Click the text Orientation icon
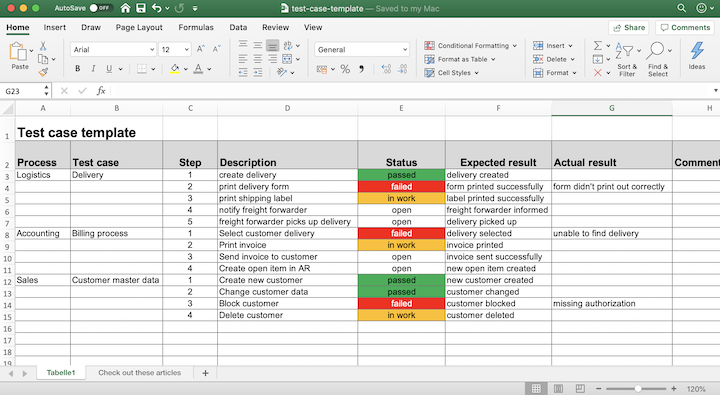This screenshot has height=395, width=720. 282,72
